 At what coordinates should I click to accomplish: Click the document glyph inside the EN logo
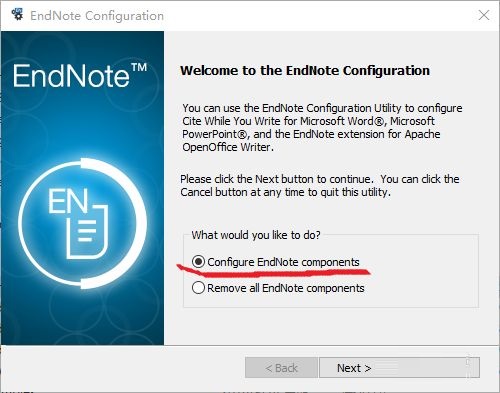coord(87,233)
